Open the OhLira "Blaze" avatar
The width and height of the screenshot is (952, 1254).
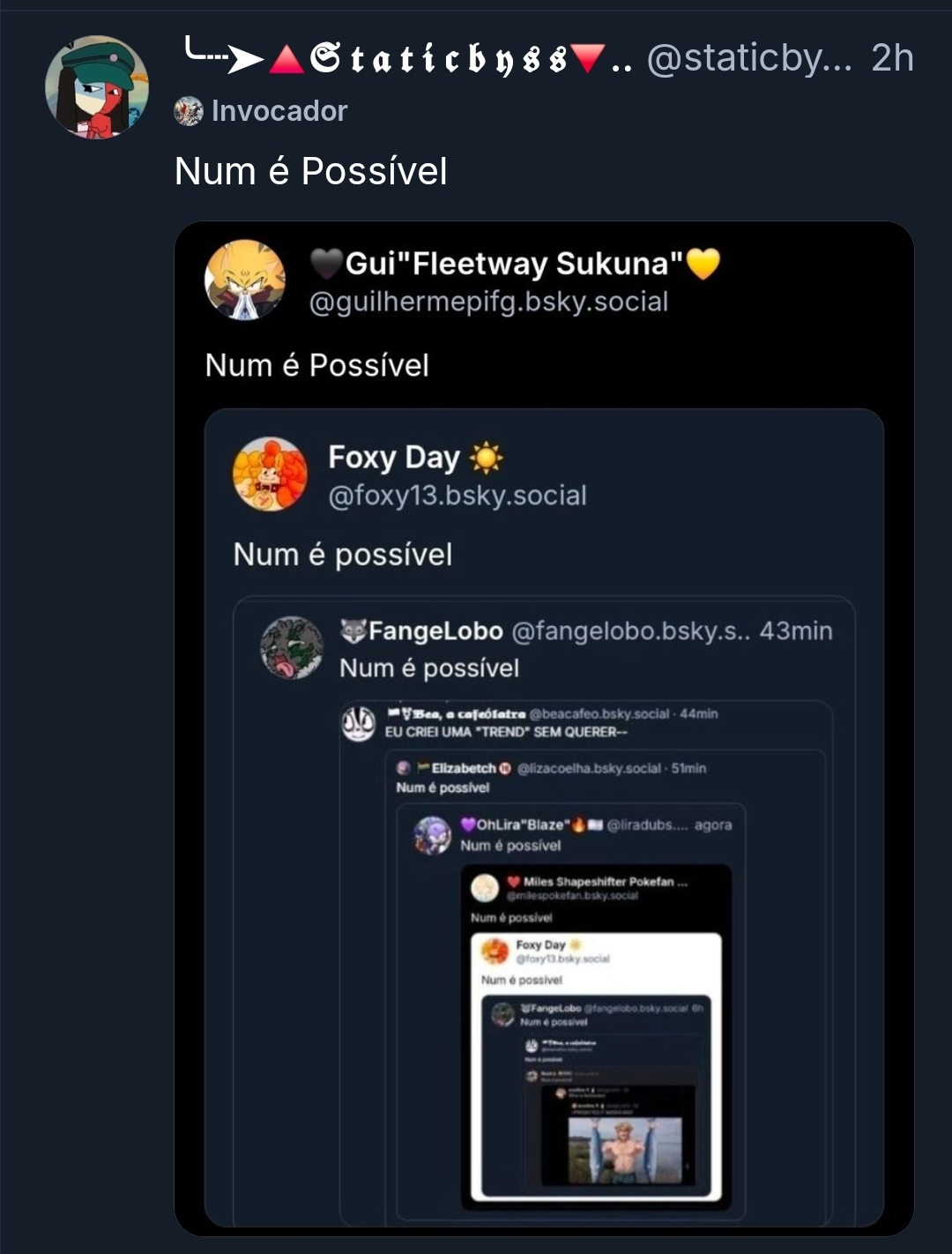tap(433, 834)
